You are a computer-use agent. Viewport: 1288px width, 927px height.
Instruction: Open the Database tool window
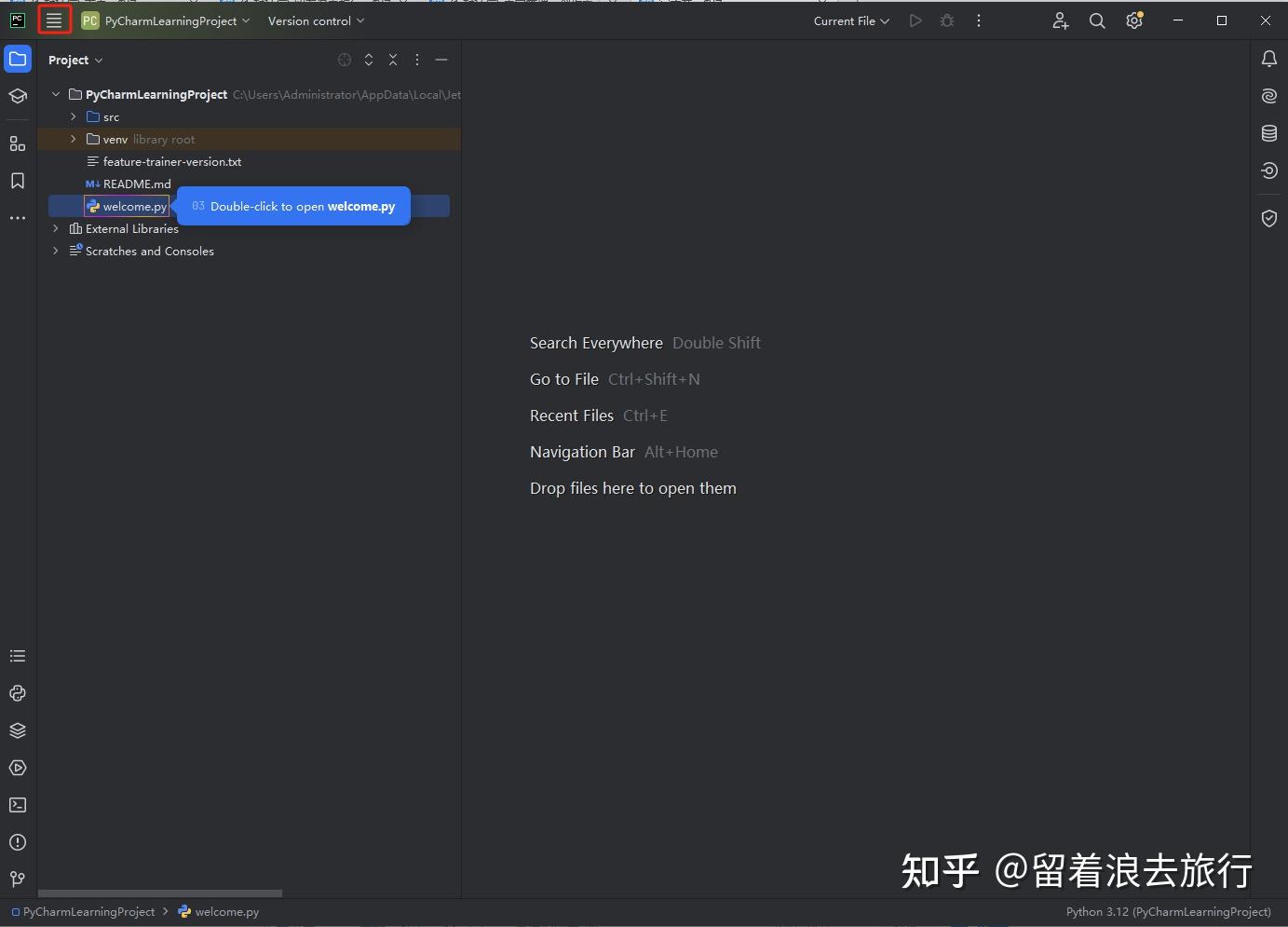1269,133
